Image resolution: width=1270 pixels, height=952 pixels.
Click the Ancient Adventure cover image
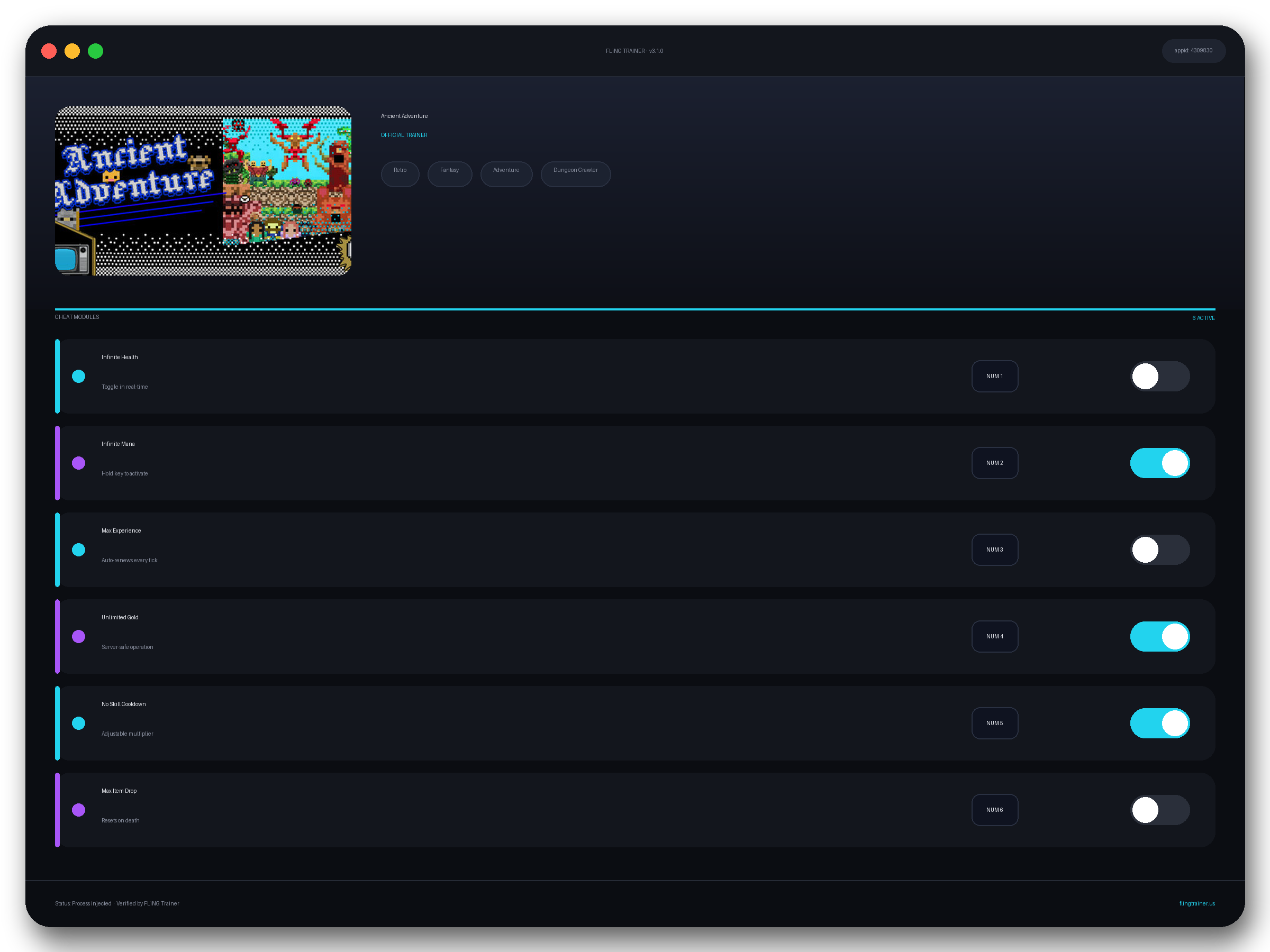point(203,191)
